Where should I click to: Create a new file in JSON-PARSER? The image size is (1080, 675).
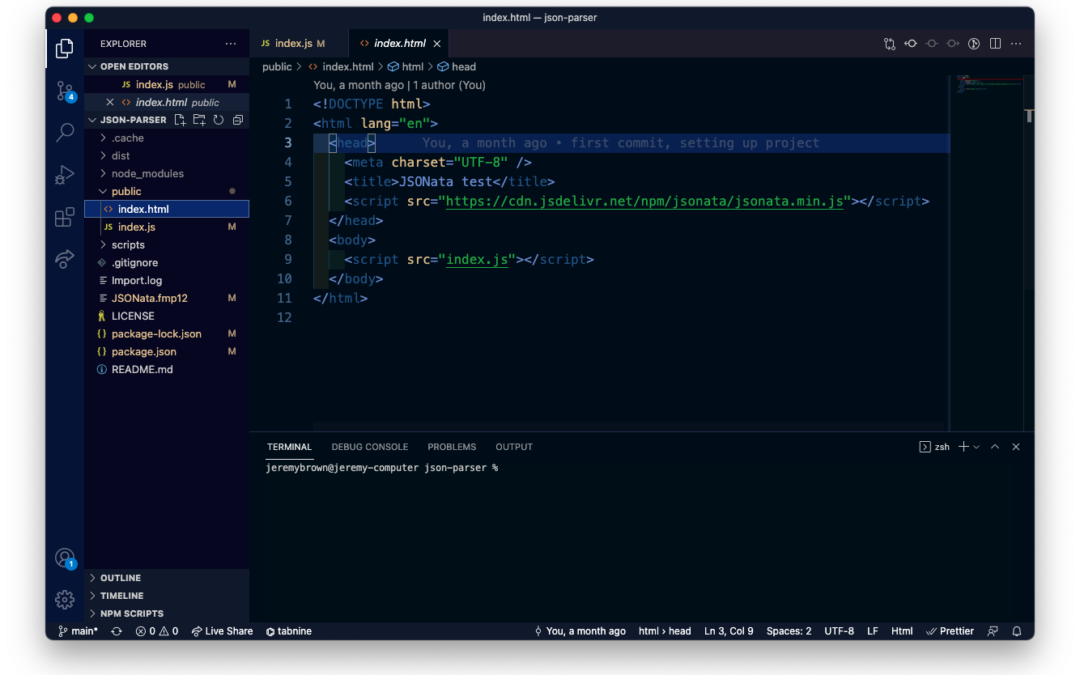[x=180, y=120]
